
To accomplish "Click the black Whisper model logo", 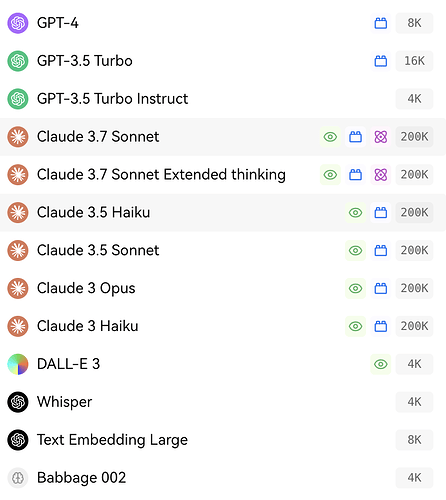I will point(18,402).
